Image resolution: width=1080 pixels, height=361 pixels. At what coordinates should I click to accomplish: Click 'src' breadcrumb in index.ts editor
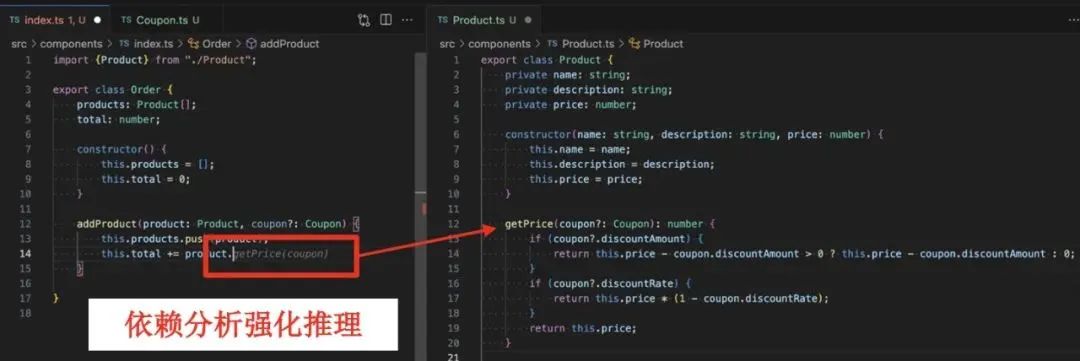point(19,43)
